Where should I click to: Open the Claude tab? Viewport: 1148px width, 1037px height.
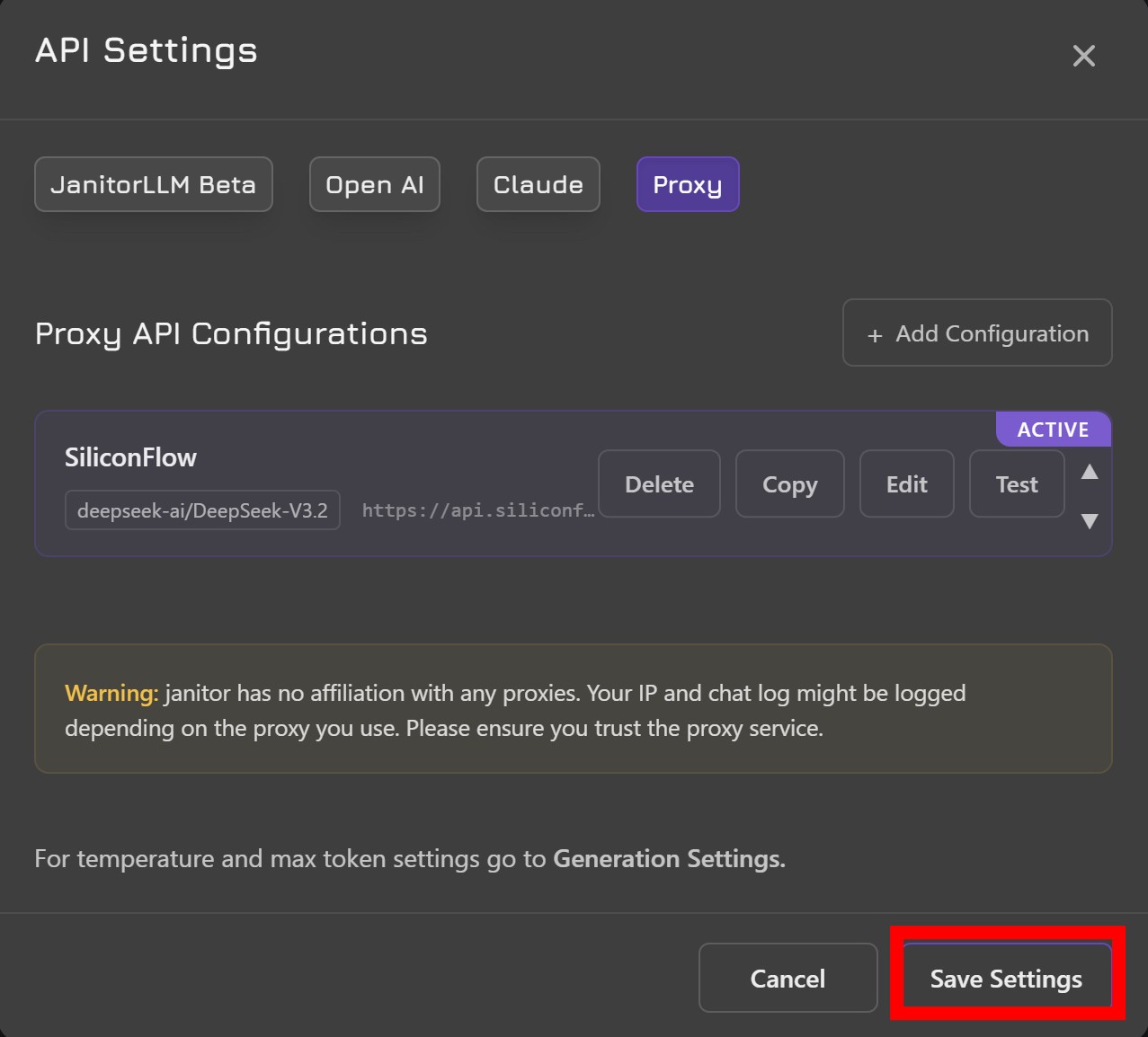tap(538, 184)
